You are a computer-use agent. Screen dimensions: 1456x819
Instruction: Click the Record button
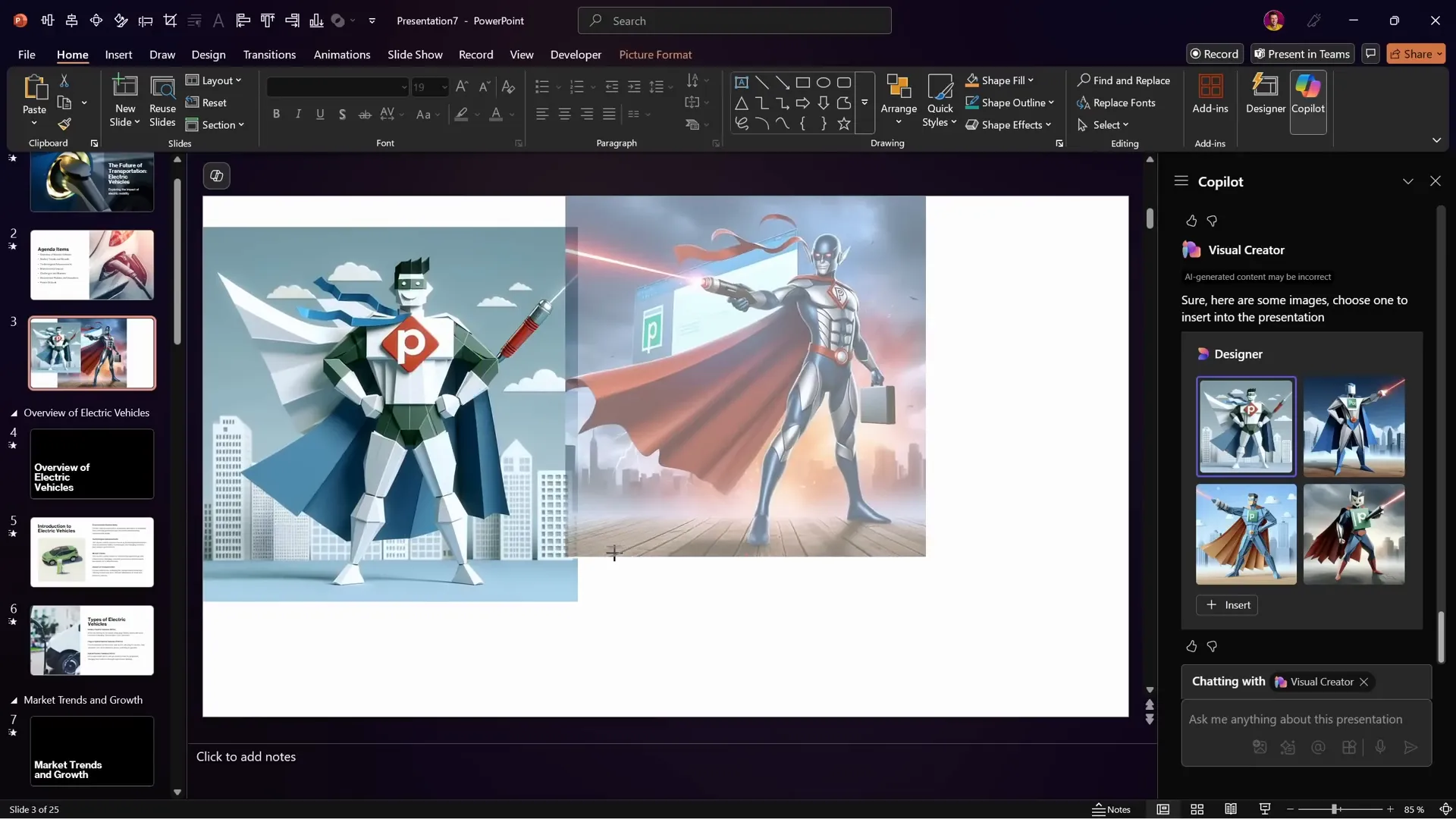click(x=1214, y=54)
